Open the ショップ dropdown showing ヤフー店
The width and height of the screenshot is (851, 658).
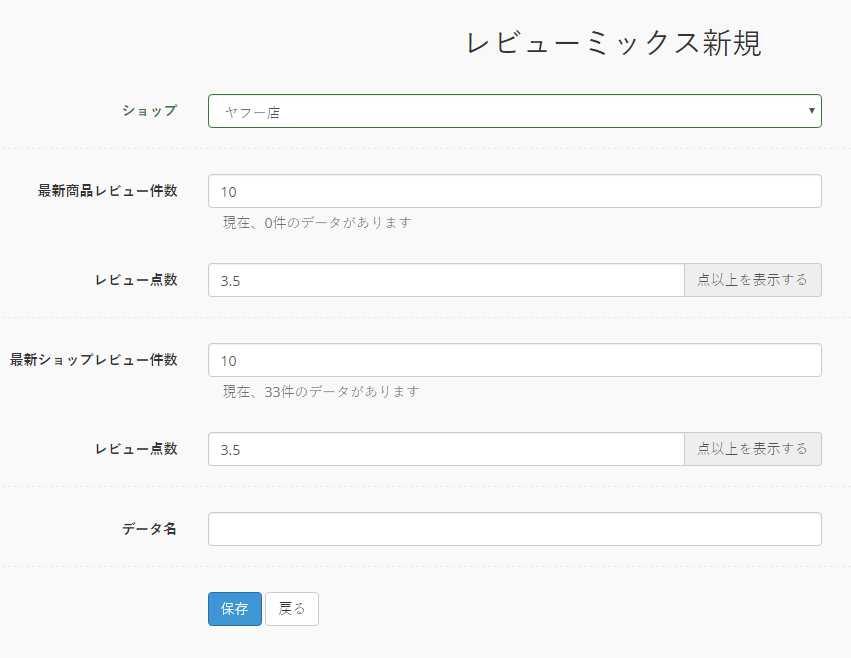pos(515,111)
